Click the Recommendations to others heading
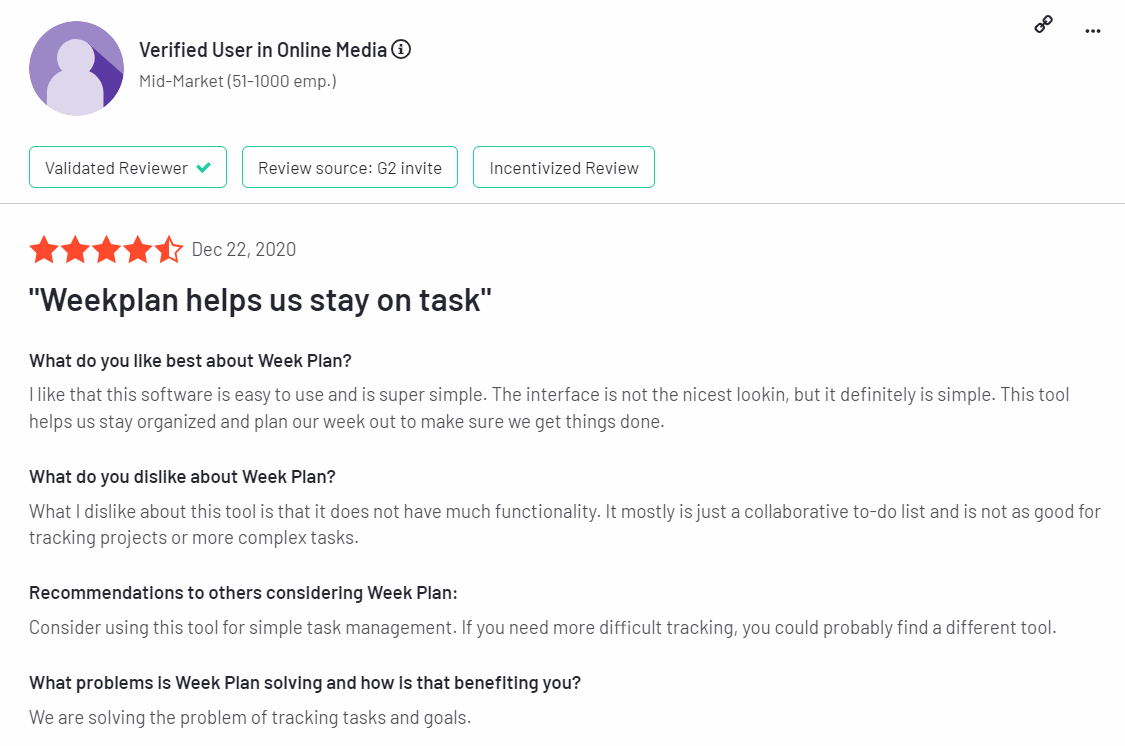 click(243, 592)
